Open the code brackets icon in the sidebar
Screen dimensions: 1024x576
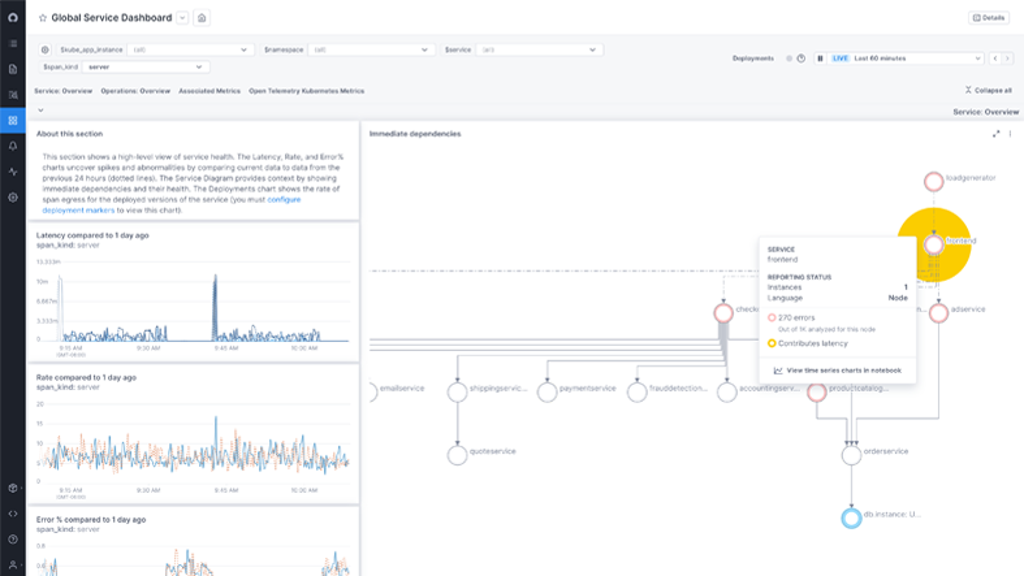[x=12, y=514]
